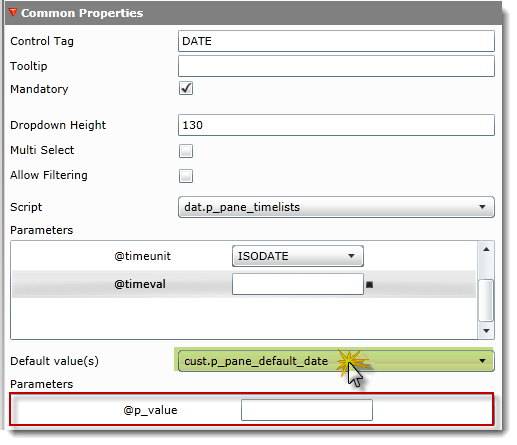Open the @timeunit ISODATE dropdown
The image size is (517, 445).
(297, 256)
